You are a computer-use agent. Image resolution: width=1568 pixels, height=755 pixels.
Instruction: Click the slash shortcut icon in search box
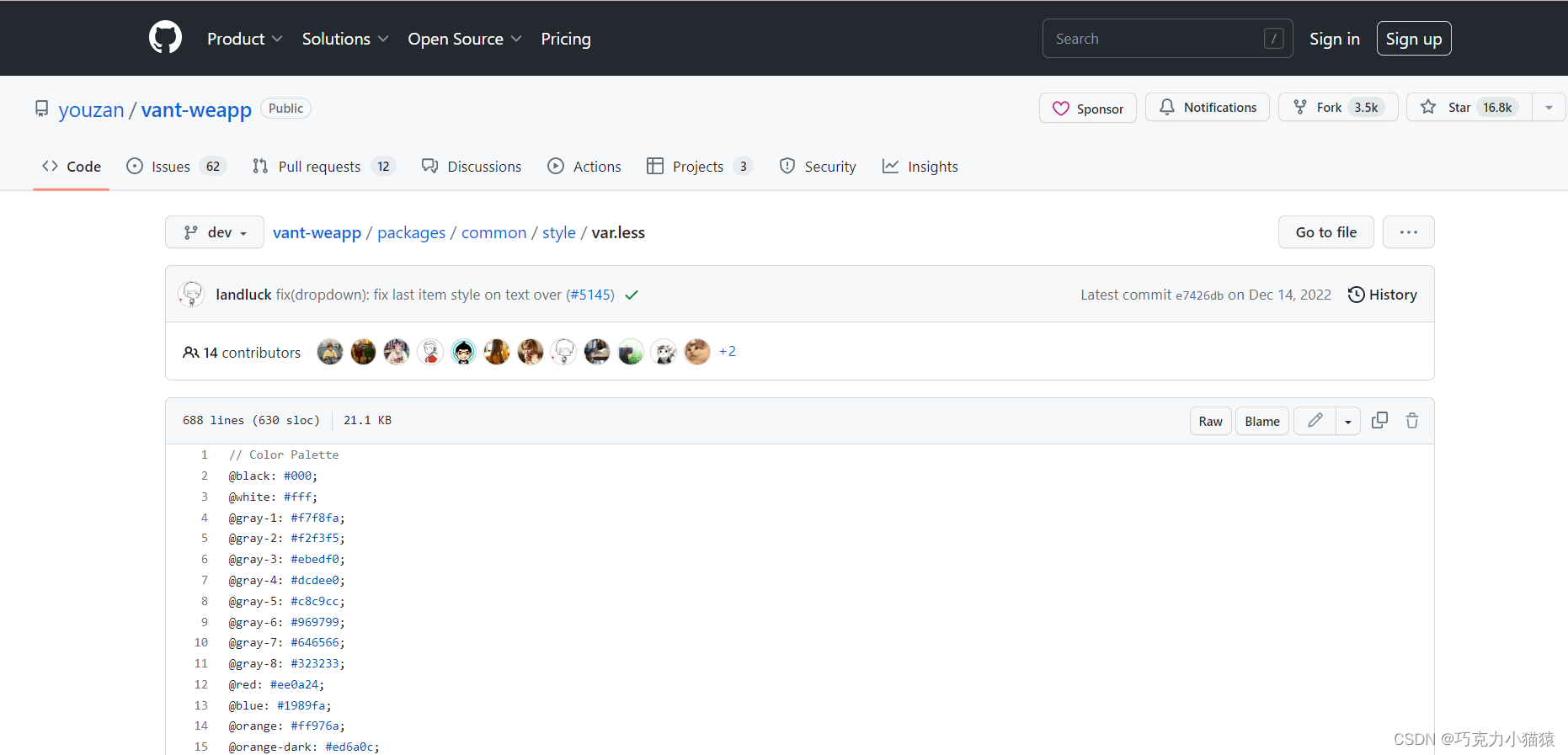pyautogui.click(x=1273, y=39)
